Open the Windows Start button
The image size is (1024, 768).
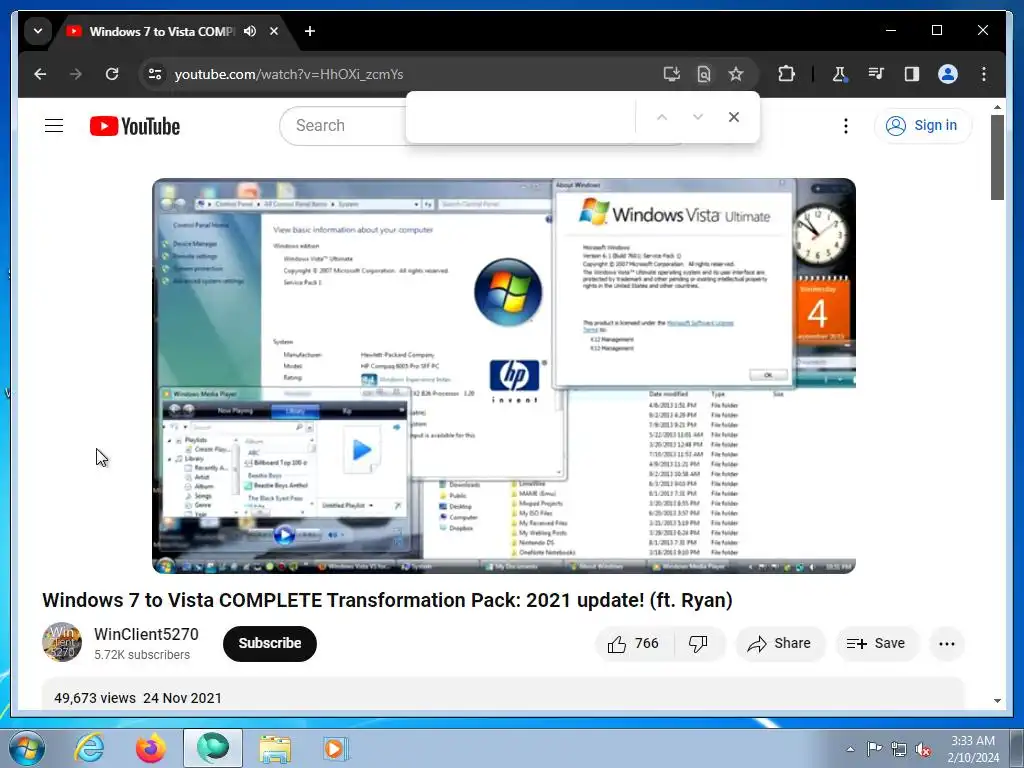click(27, 748)
